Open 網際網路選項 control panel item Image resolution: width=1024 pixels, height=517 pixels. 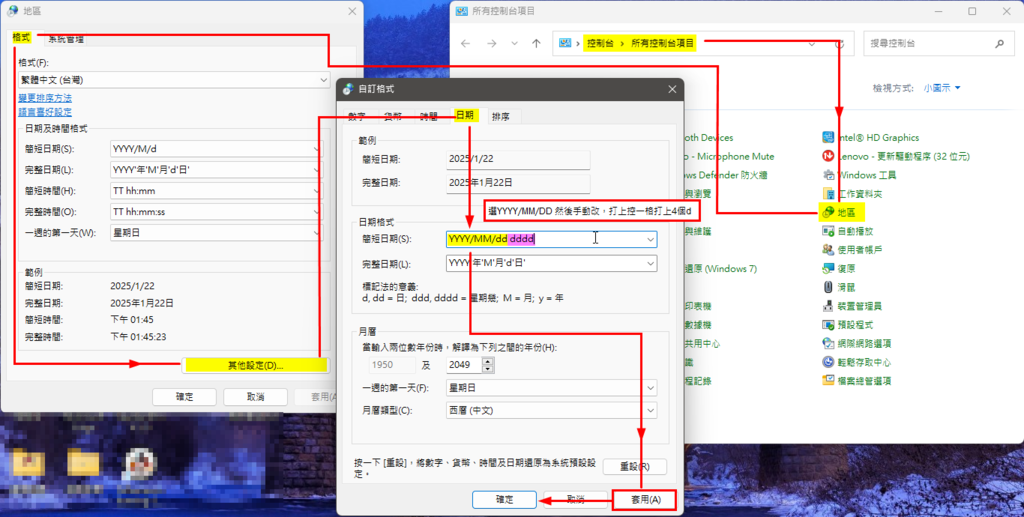tap(857, 343)
